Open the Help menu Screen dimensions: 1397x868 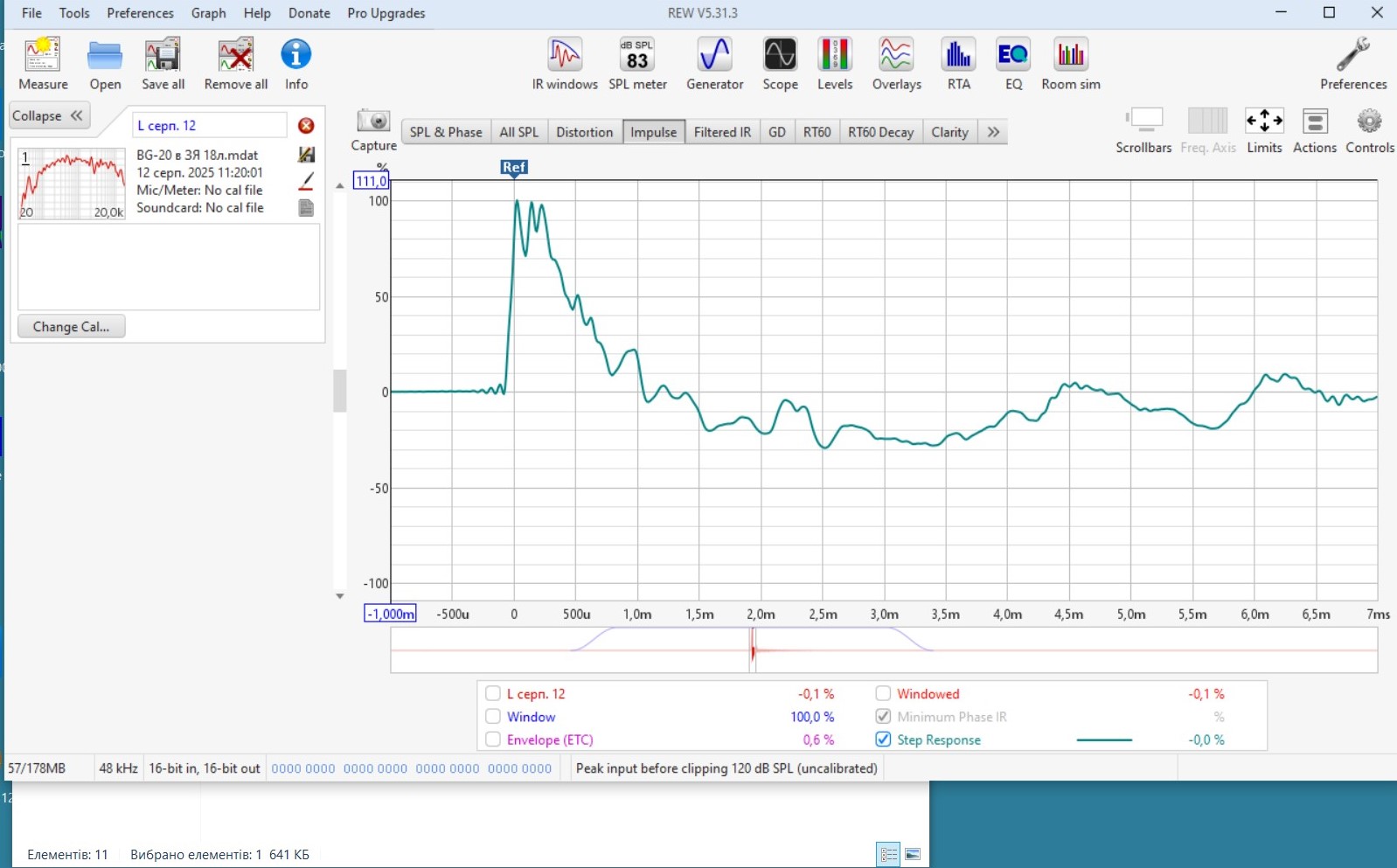pos(257,13)
